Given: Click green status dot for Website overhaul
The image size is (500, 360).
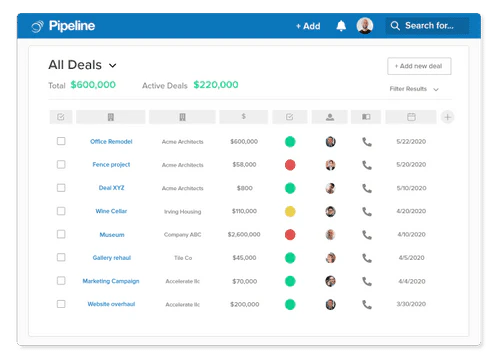Looking at the screenshot, I should tap(290, 304).
